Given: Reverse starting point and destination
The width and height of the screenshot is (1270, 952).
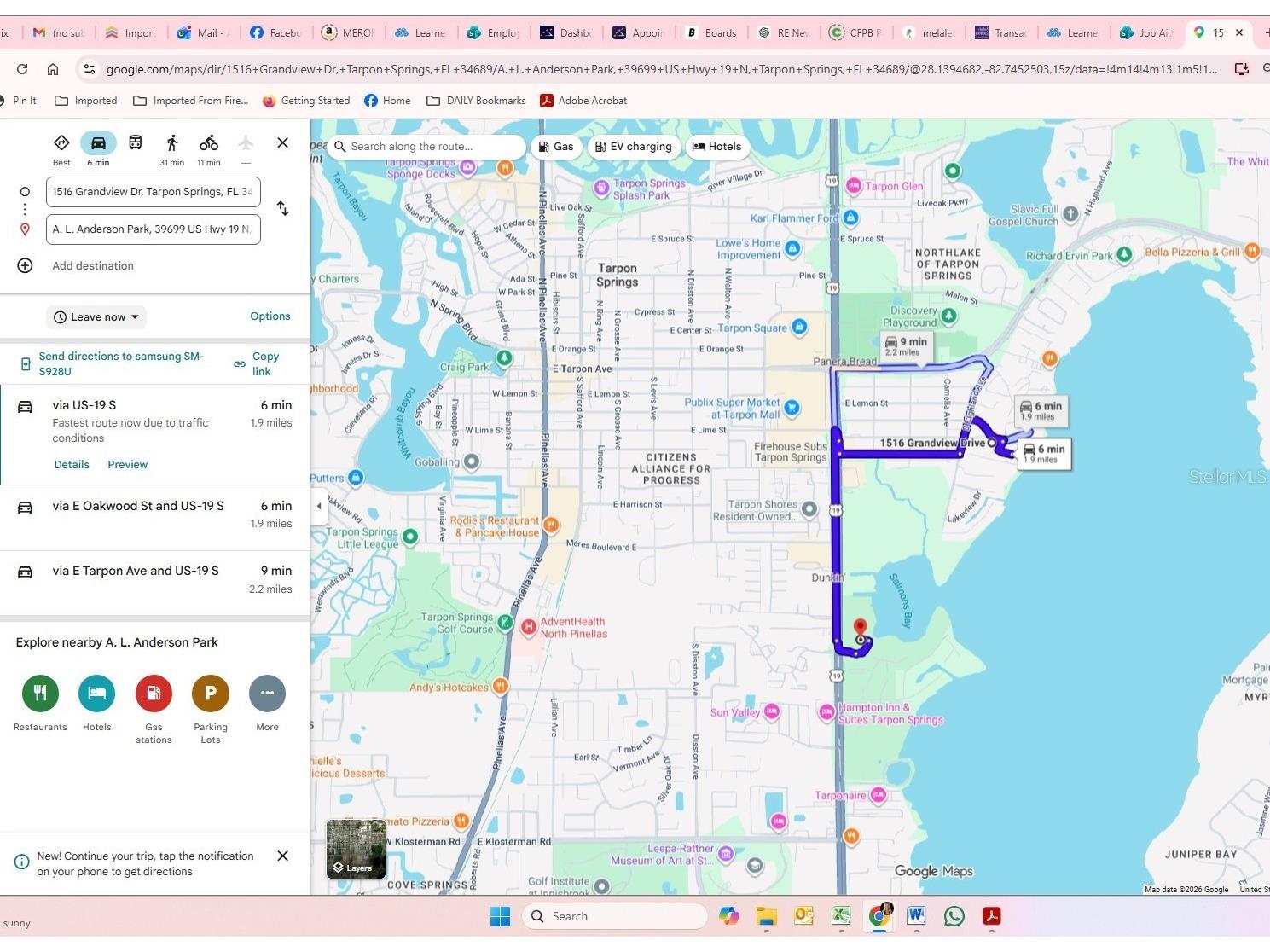Looking at the screenshot, I should click(283, 209).
